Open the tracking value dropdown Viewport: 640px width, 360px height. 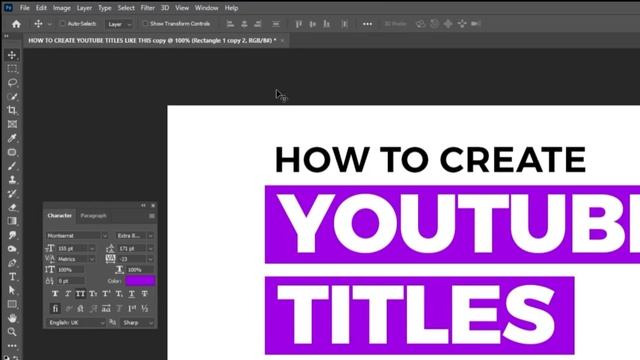pyautogui.click(x=151, y=259)
